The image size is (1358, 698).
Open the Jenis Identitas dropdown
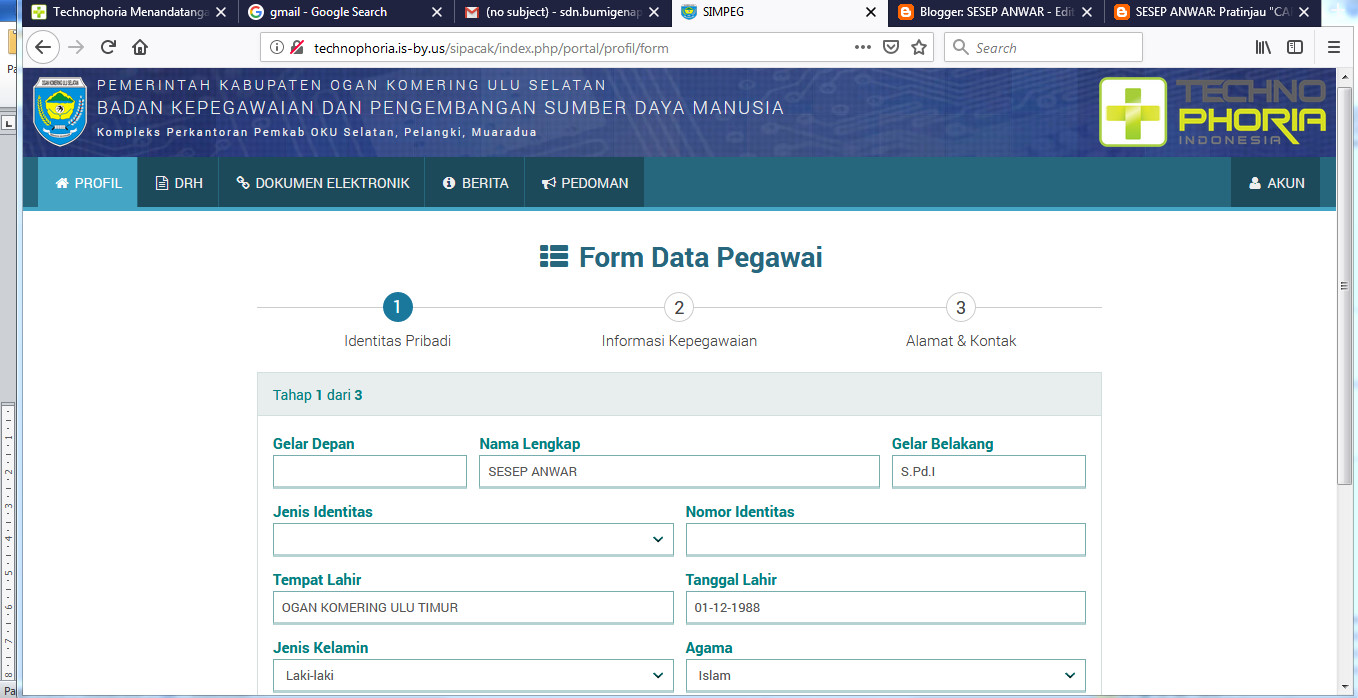click(x=473, y=539)
